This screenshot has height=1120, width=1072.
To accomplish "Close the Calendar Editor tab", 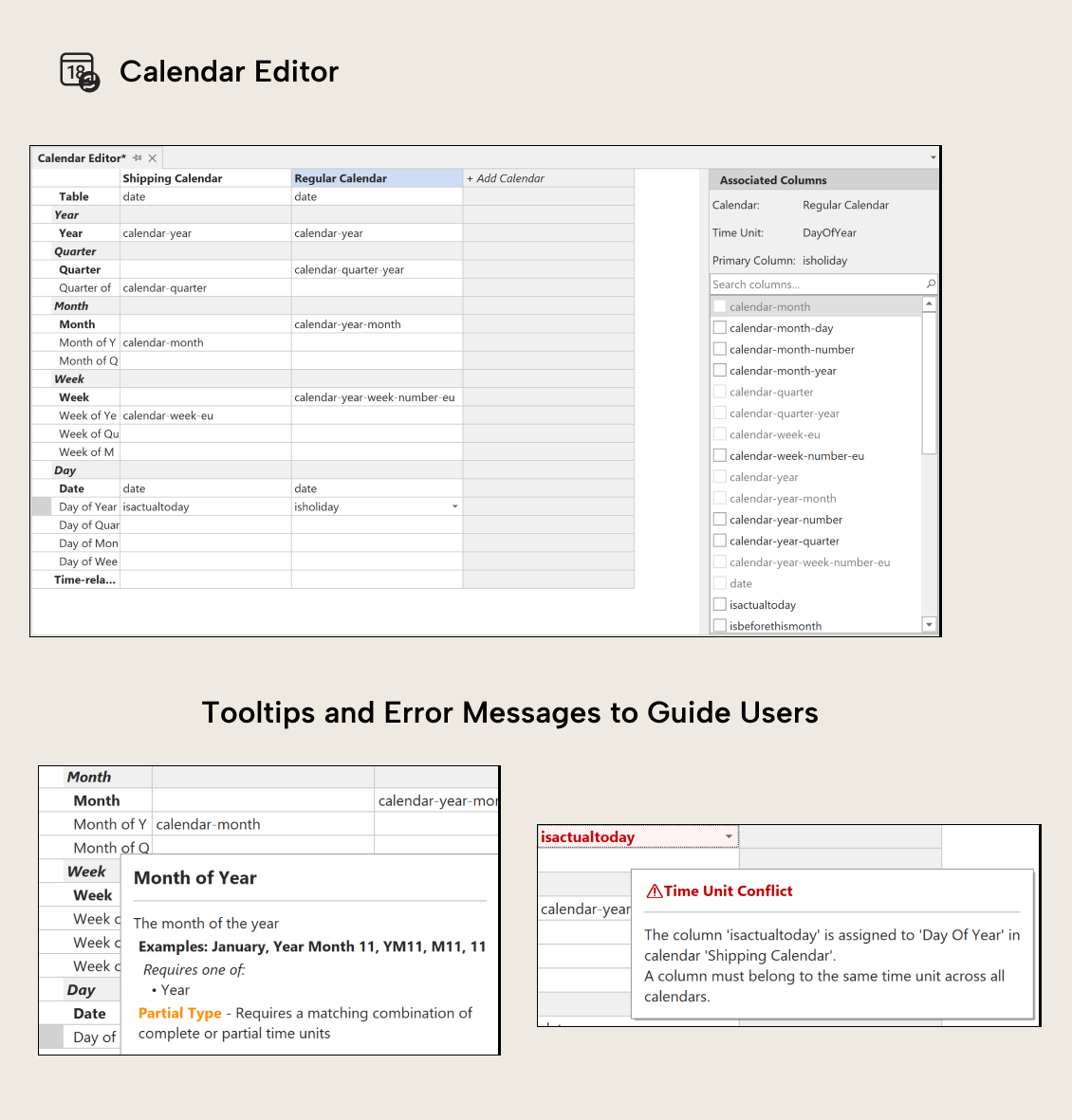I will 153,157.
